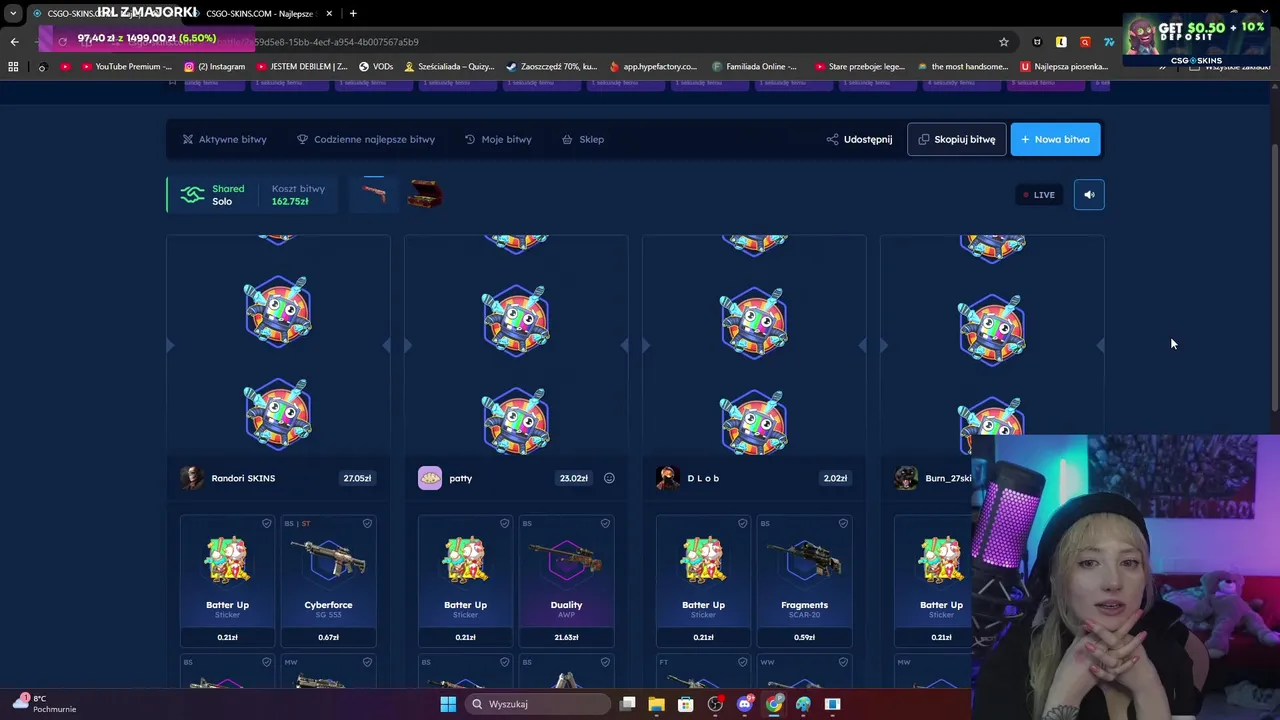Open a new browser tab with plus
This screenshot has width=1280, height=720.
coord(353,13)
